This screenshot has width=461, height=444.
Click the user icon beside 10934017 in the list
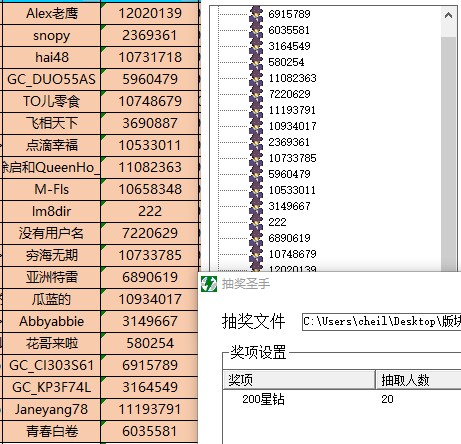pyautogui.click(x=256, y=126)
